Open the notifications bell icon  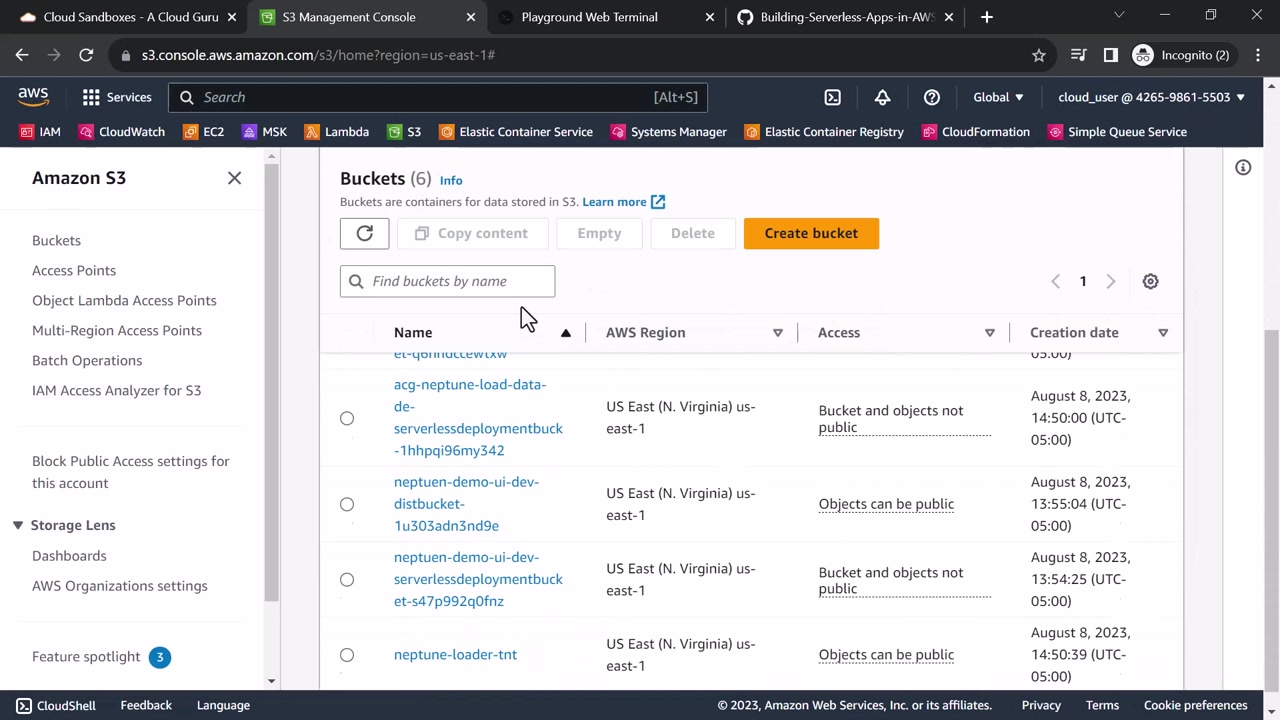882,97
